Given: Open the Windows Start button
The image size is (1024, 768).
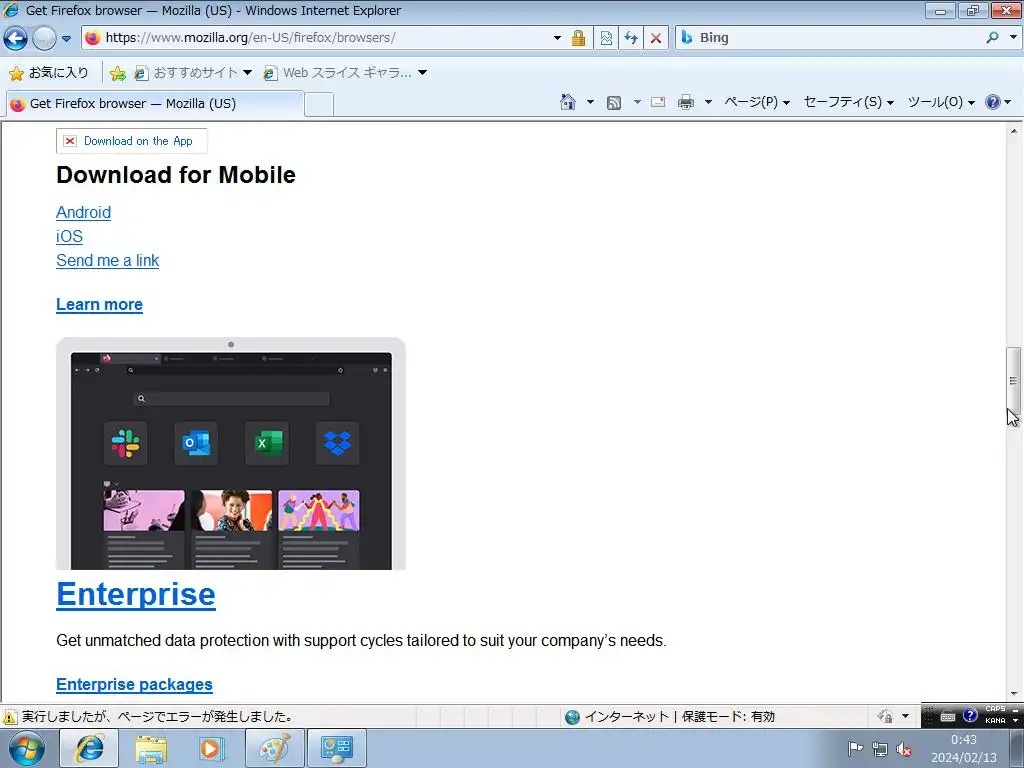Looking at the screenshot, I should [x=27, y=748].
